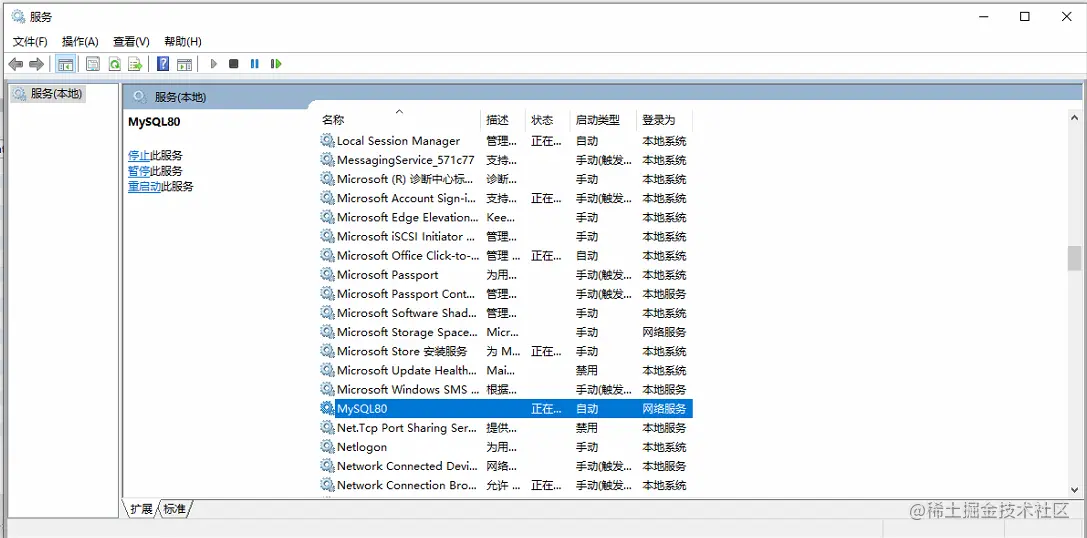
Task: Open the 查看(V) menu
Action: (132, 42)
